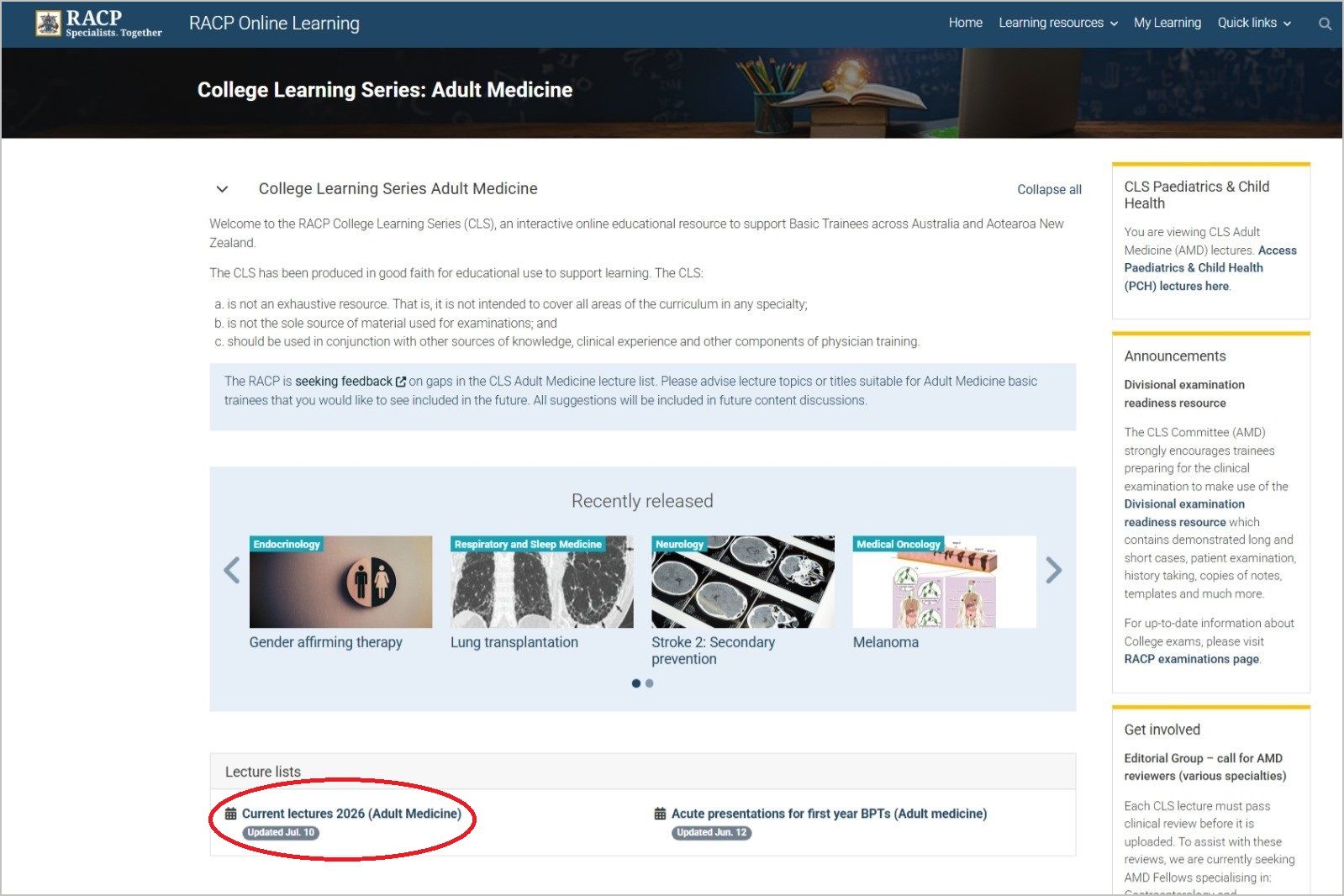Click the external link icon after seeking feedback

click(401, 382)
